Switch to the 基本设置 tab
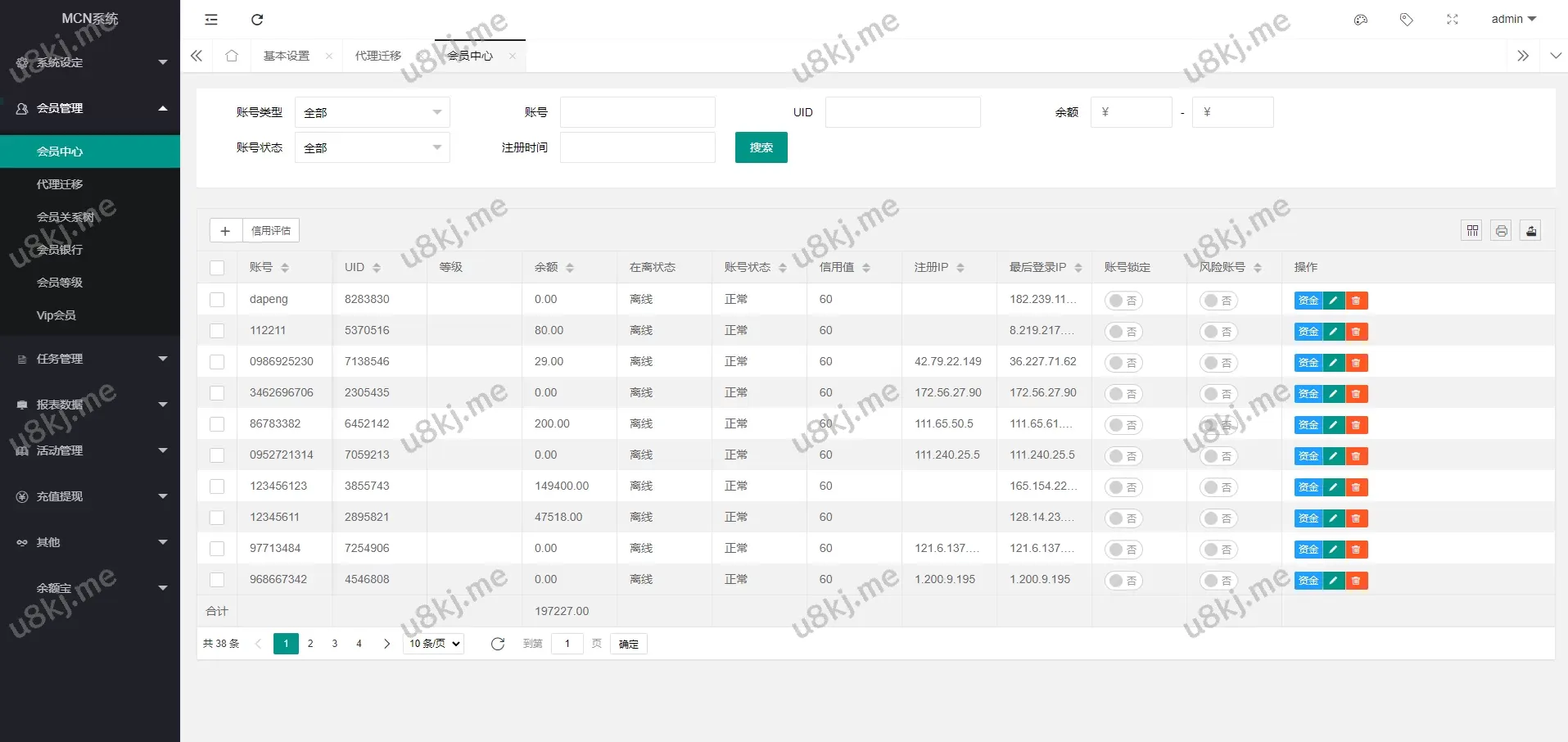Screen dimensions: 1568x742 (287, 56)
